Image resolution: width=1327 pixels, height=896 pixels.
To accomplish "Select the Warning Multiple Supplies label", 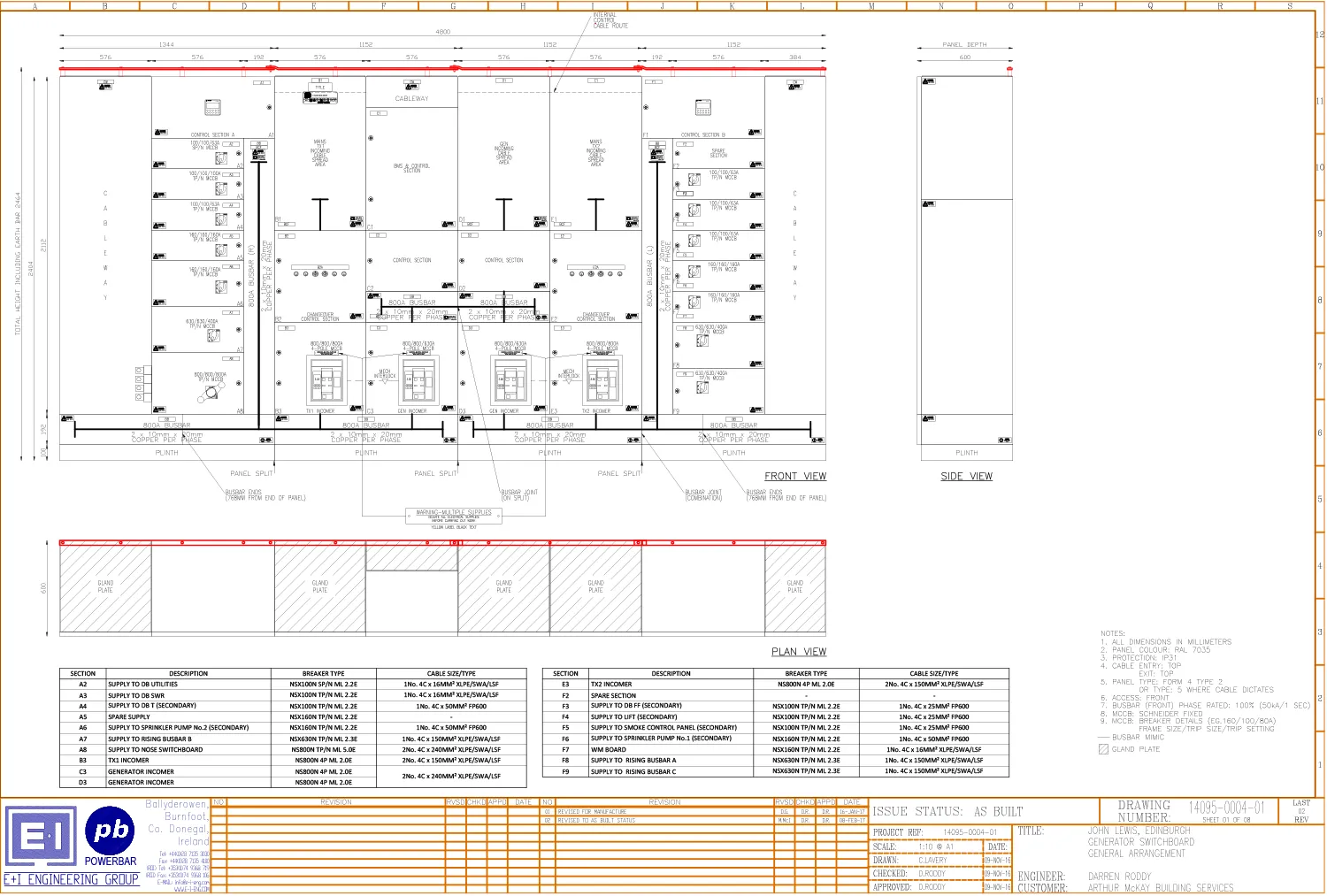I will tap(454, 515).
